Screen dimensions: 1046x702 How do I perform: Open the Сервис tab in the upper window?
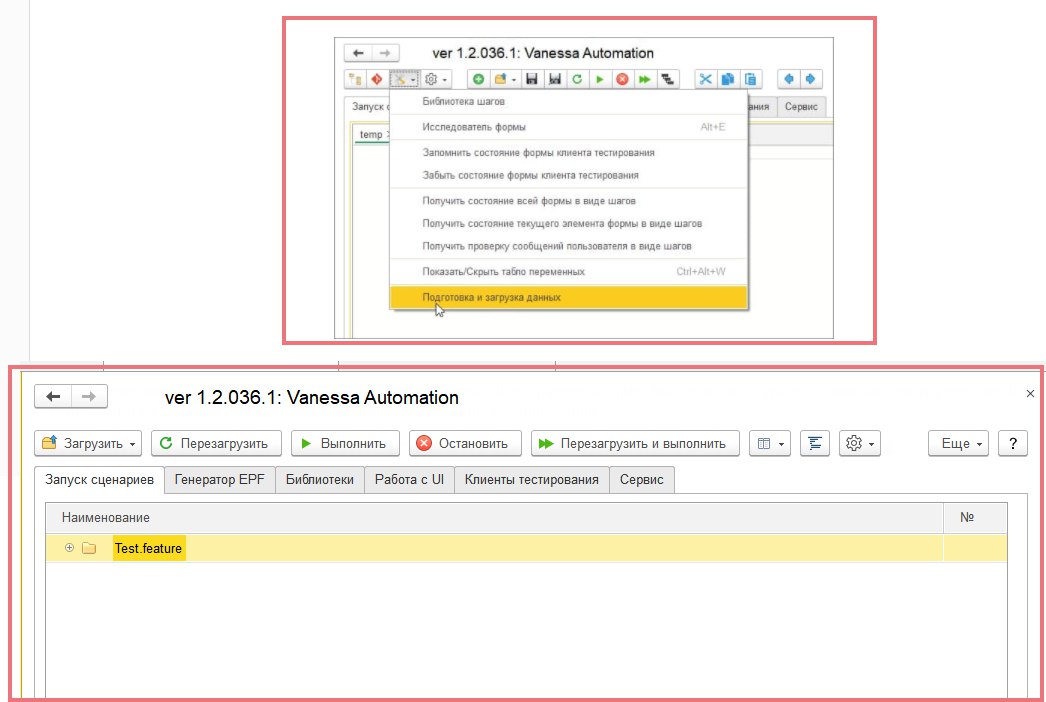801,107
